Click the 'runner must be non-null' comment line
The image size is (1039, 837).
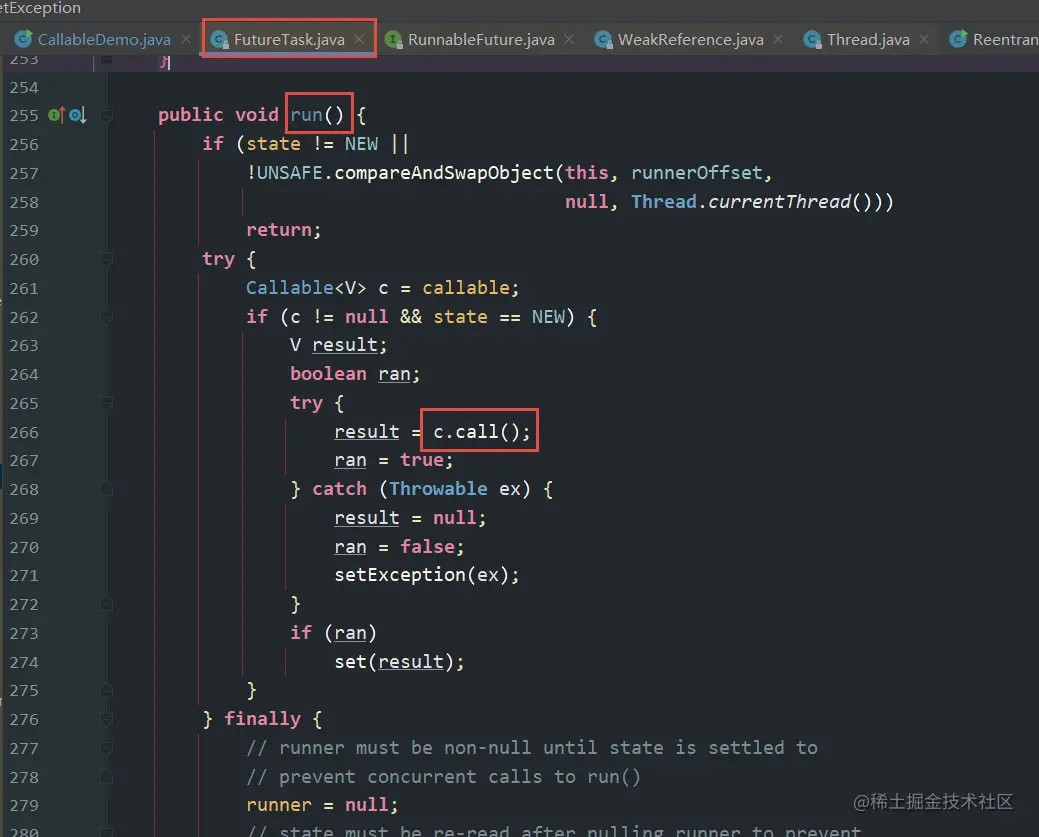tap(531, 748)
